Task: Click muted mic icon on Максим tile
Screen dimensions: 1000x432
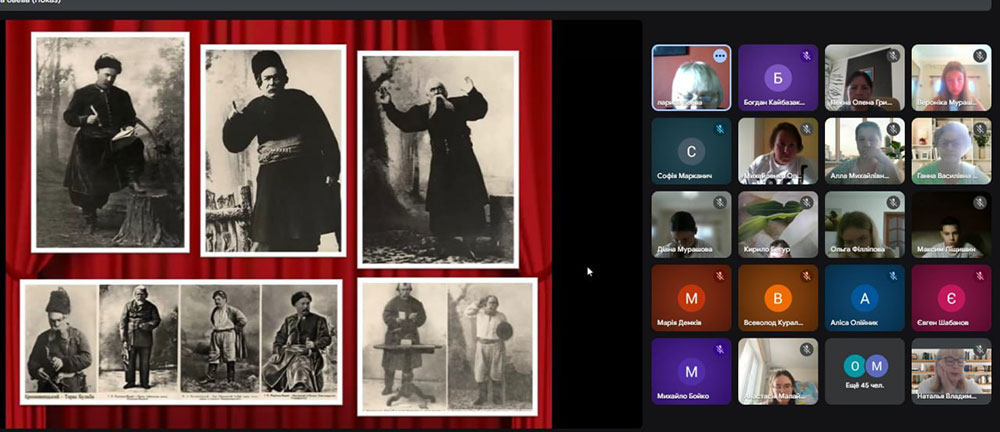Action: pos(980,203)
